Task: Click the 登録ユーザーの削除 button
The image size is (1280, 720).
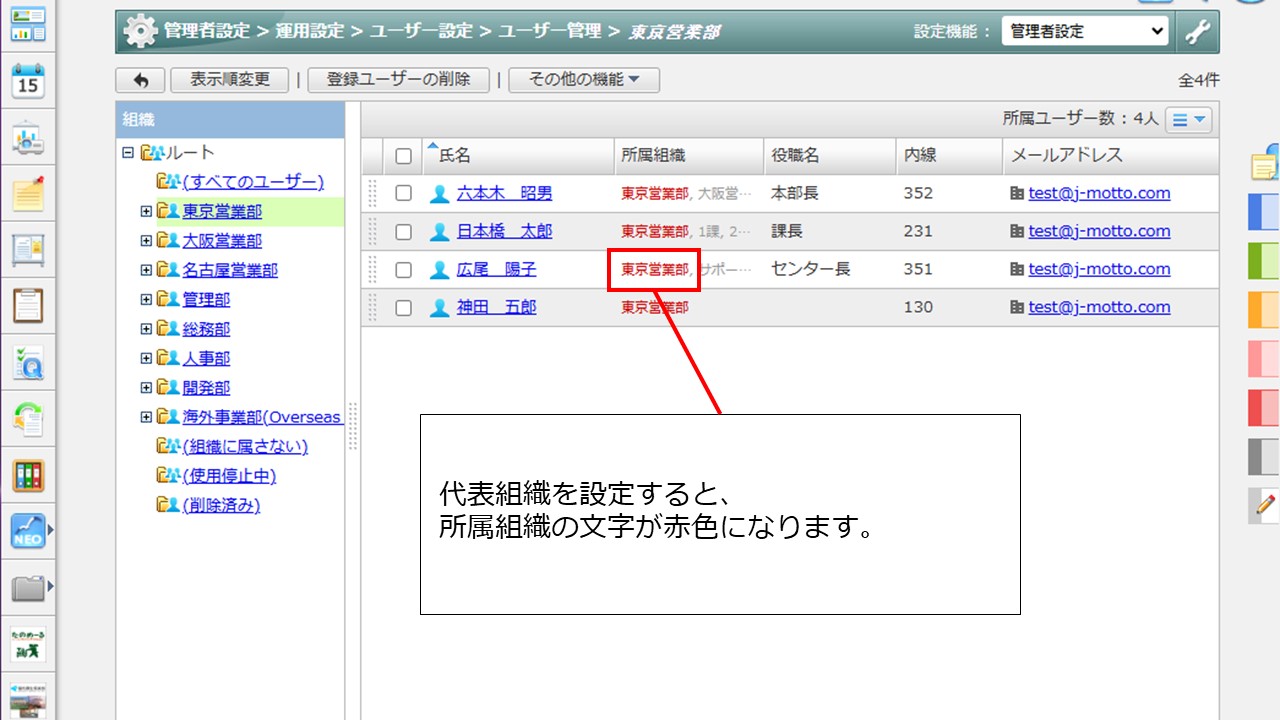Action: pyautogui.click(x=398, y=80)
